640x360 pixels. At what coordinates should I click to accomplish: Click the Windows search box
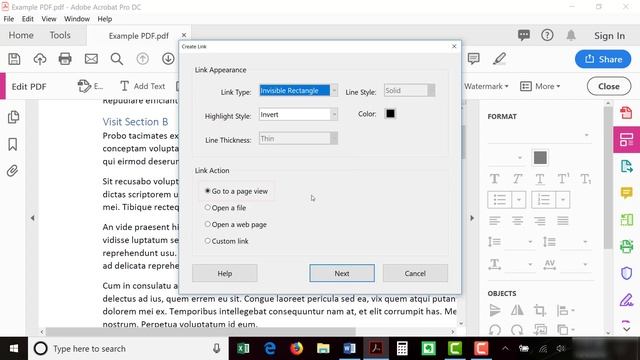click(127, 349)
